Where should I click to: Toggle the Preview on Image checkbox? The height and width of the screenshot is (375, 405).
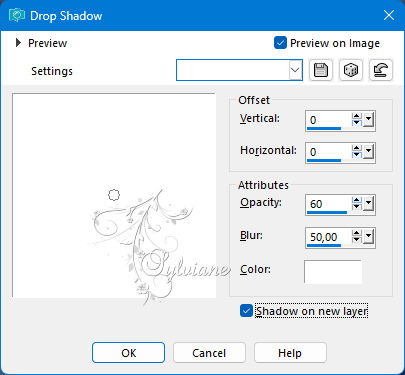tap(280, 43)
